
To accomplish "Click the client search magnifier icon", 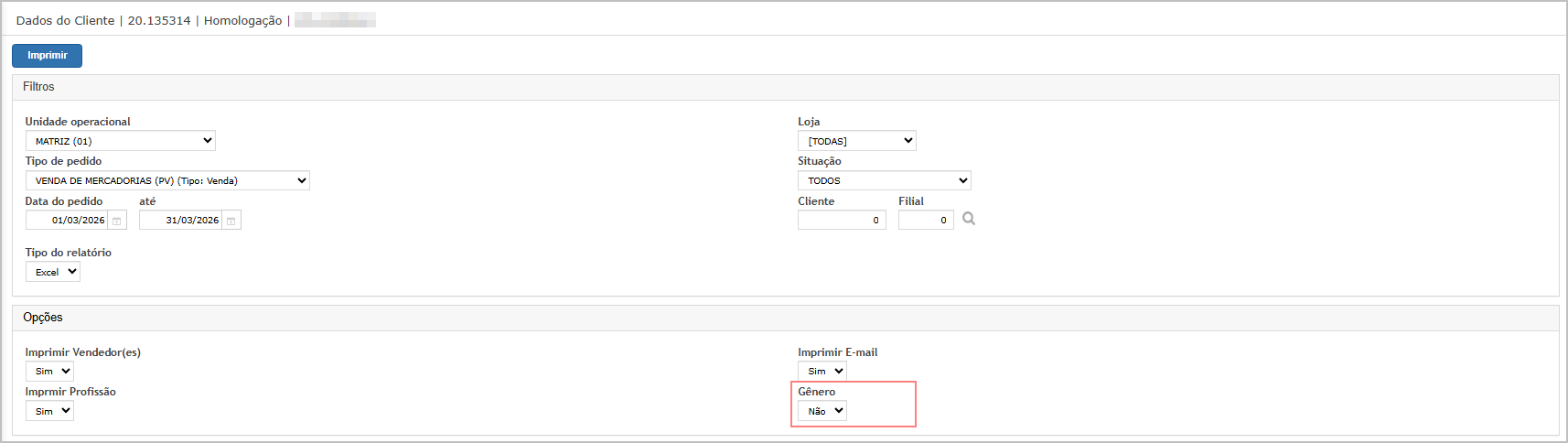I will [969, 219].
